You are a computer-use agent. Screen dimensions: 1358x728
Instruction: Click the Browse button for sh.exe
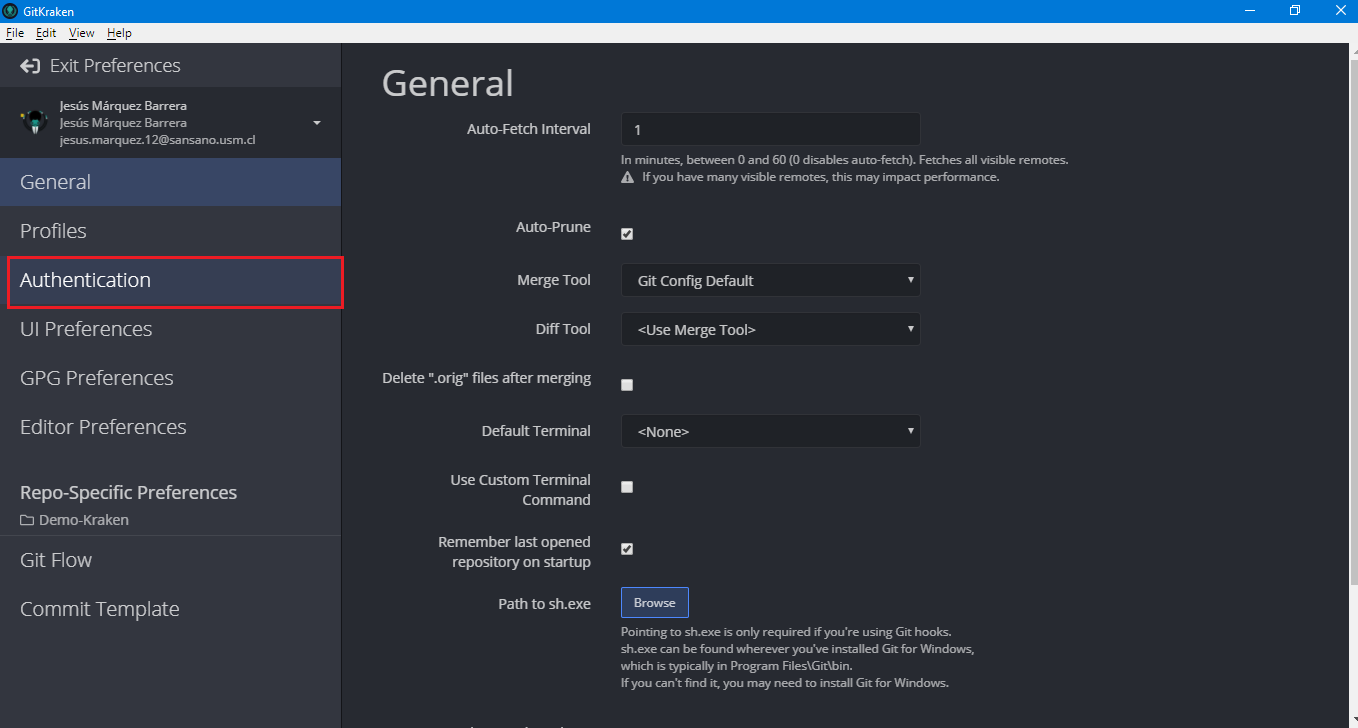[655, 603]
